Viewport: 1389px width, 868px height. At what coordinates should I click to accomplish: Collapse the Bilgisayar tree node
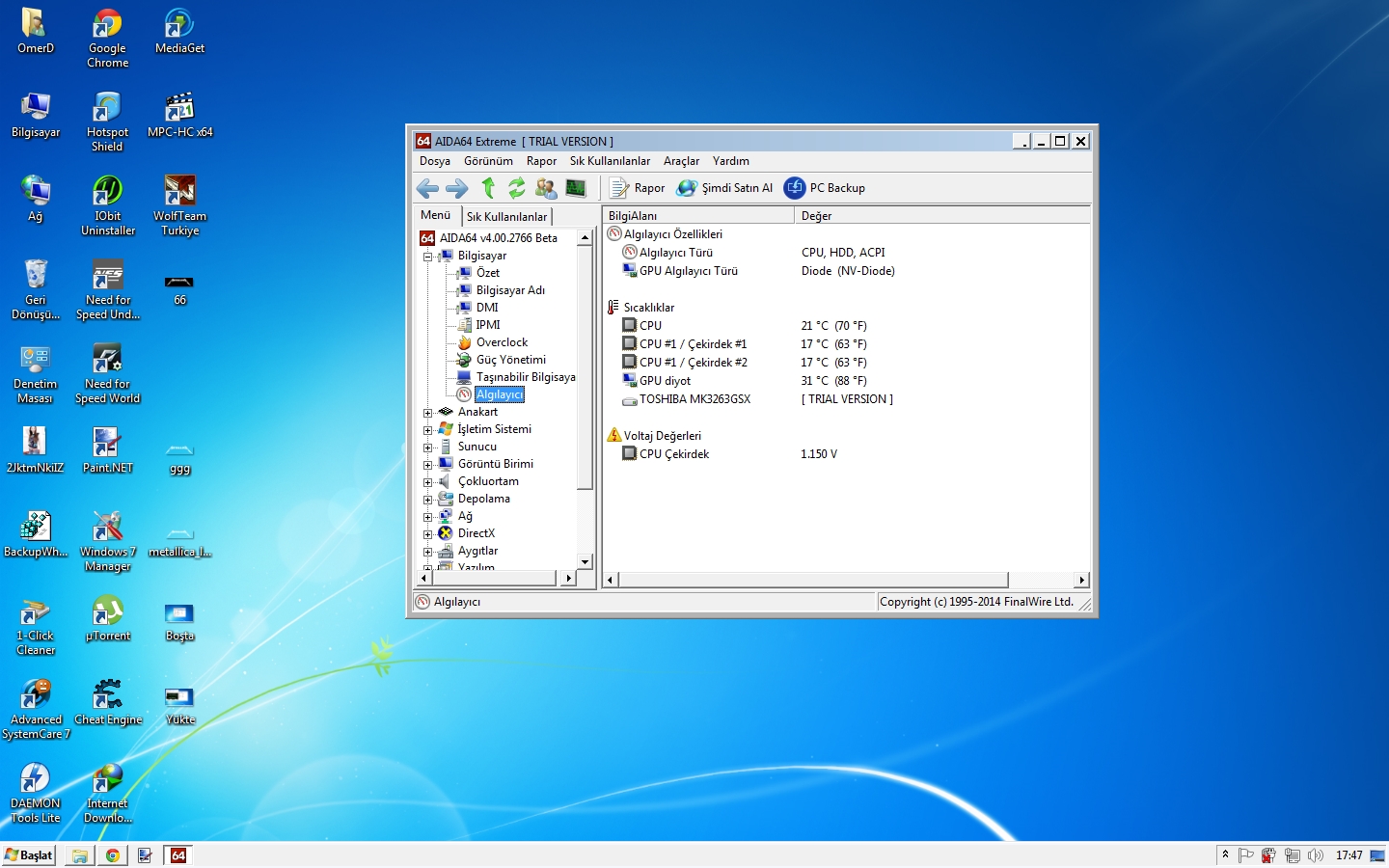427,257
